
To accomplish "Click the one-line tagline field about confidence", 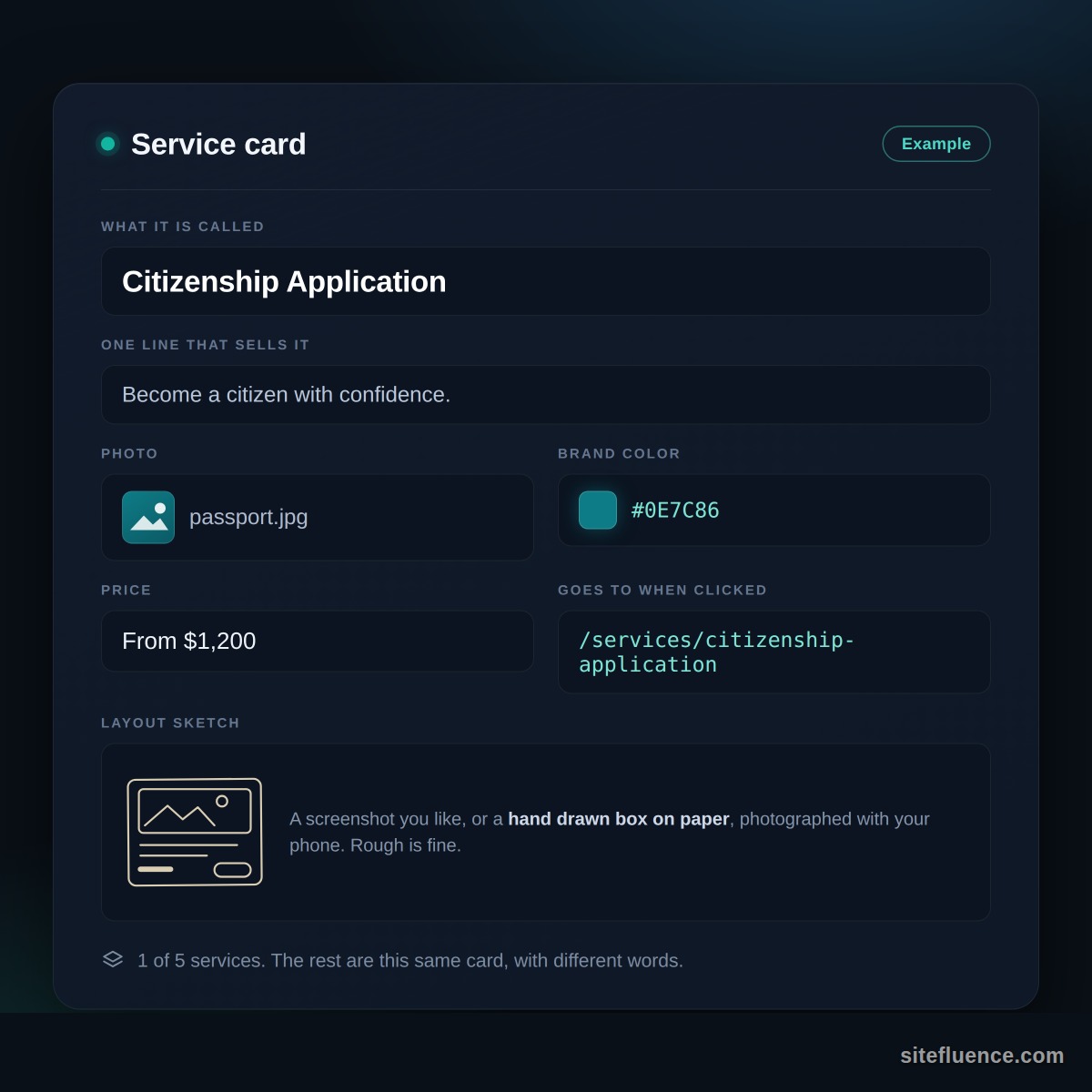I will pos(546,394).
